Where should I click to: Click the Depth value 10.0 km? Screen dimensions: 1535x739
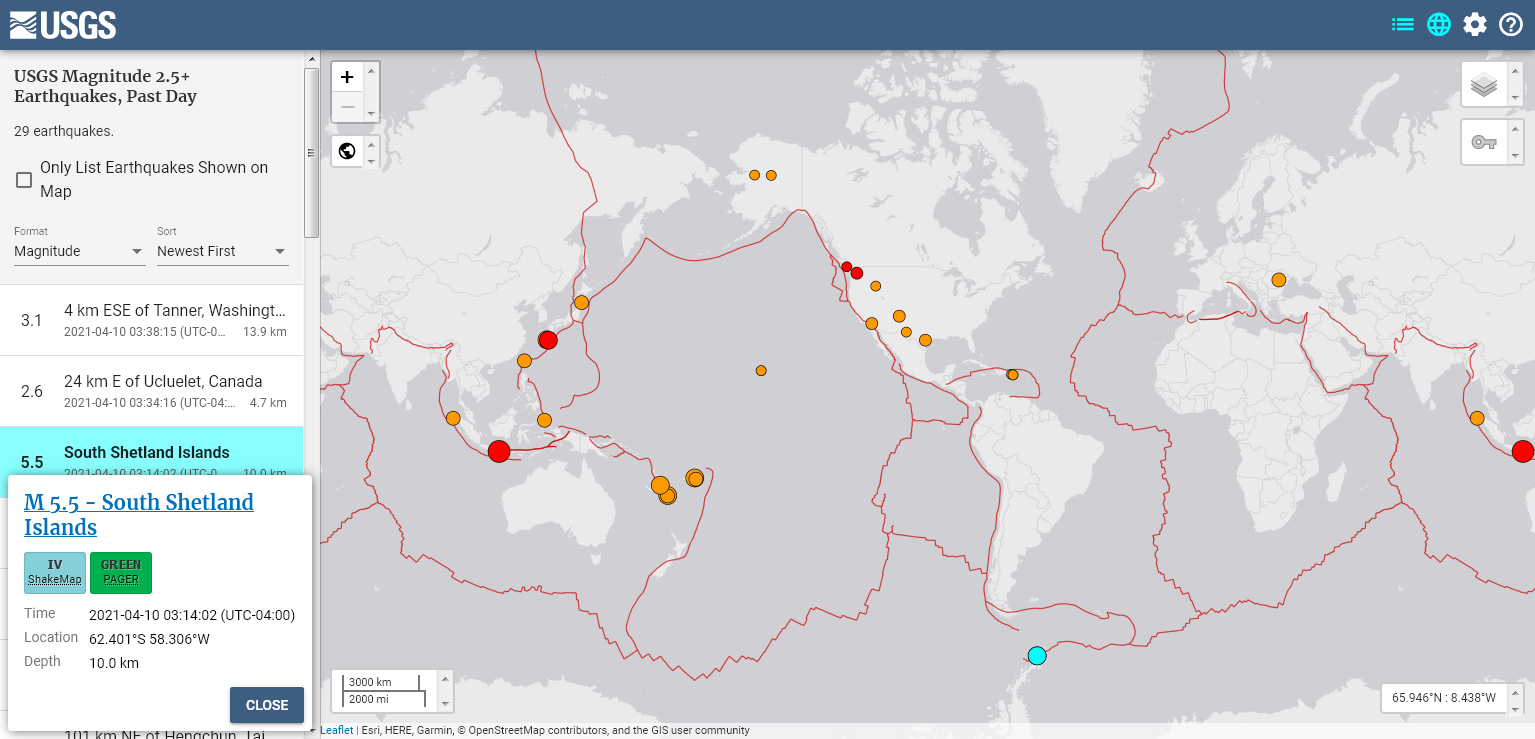click(114, 663)
